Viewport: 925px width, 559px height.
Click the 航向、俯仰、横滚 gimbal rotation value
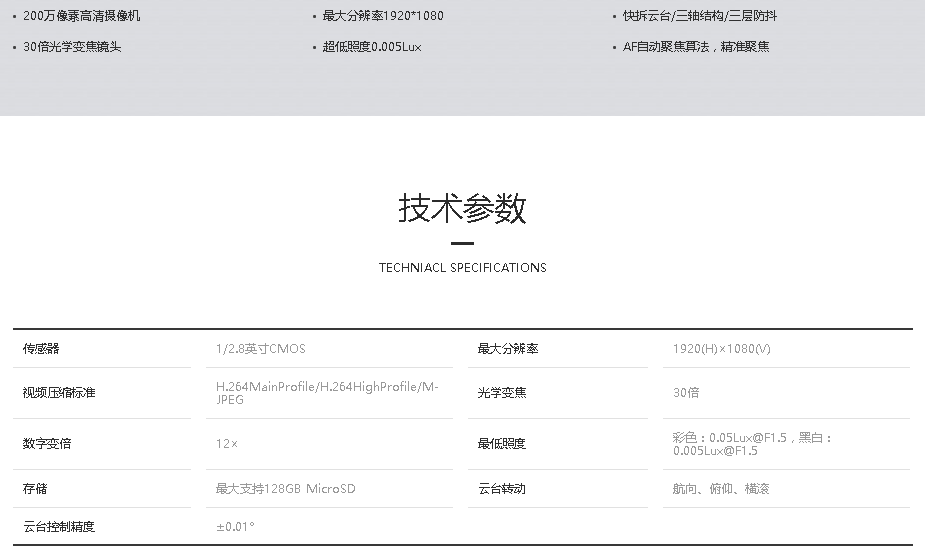[721, 489]
